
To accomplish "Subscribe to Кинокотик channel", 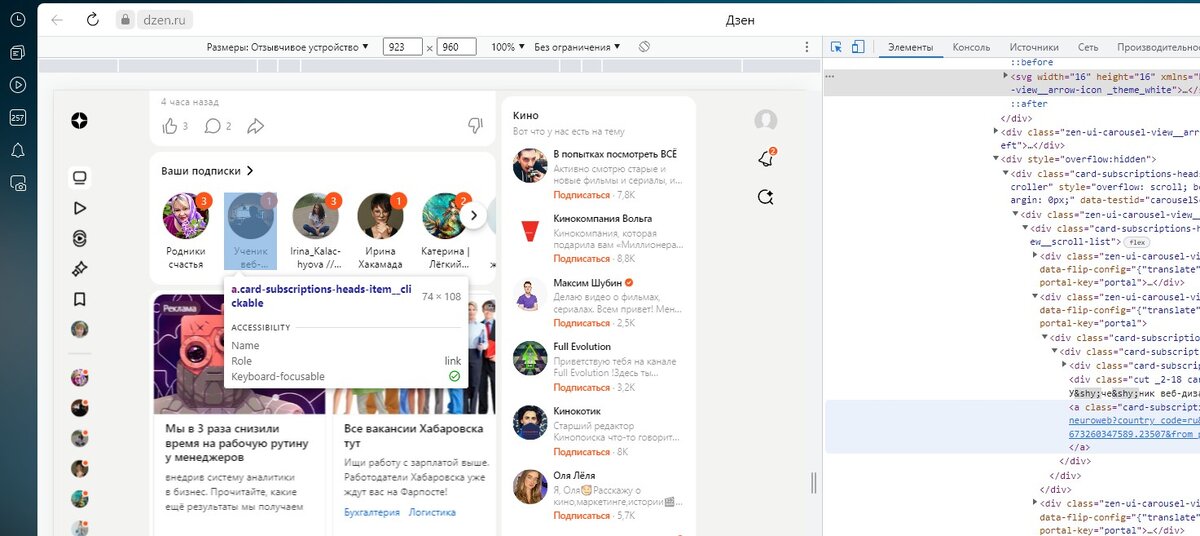I will [581, 452].
